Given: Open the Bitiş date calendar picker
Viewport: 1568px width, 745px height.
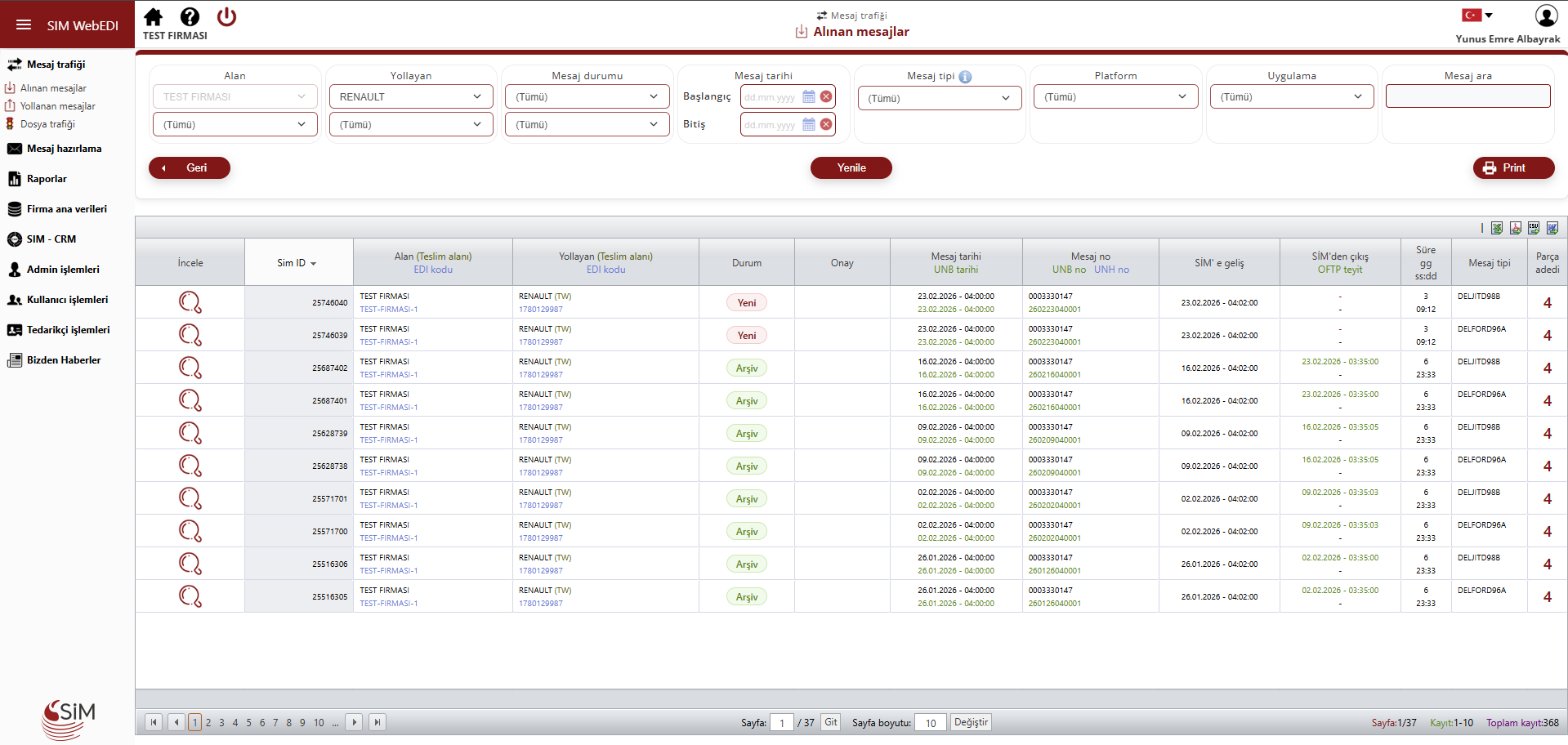Looking at the screenshot, I should [808, 124].
